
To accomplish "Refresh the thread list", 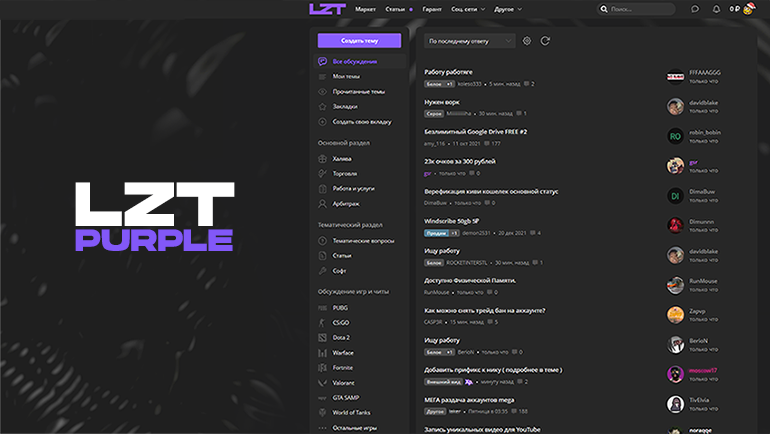I will pyautogui.click(x=545, y=41).
